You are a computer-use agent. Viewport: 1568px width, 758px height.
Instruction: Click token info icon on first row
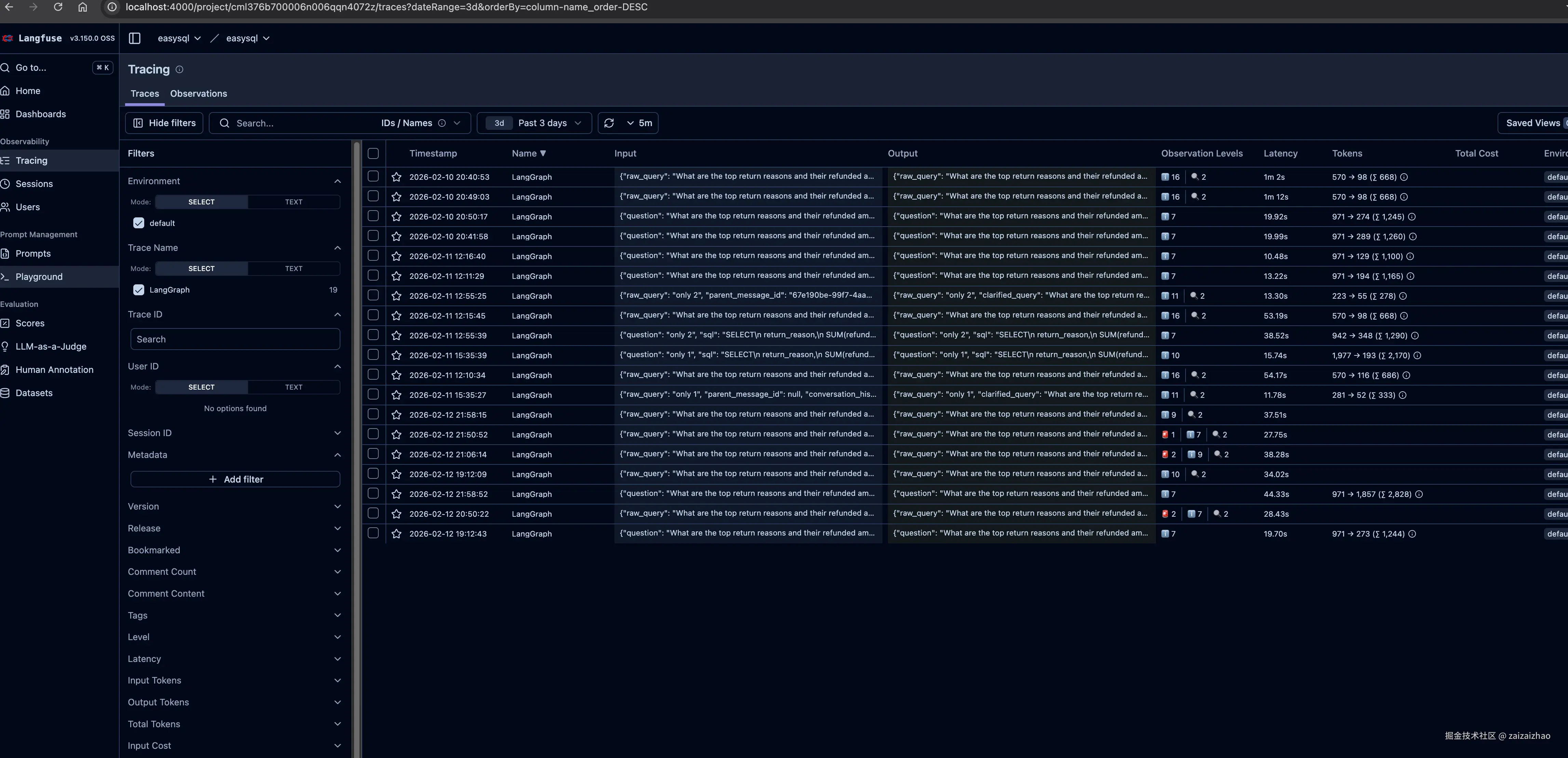coord(1404,177)
